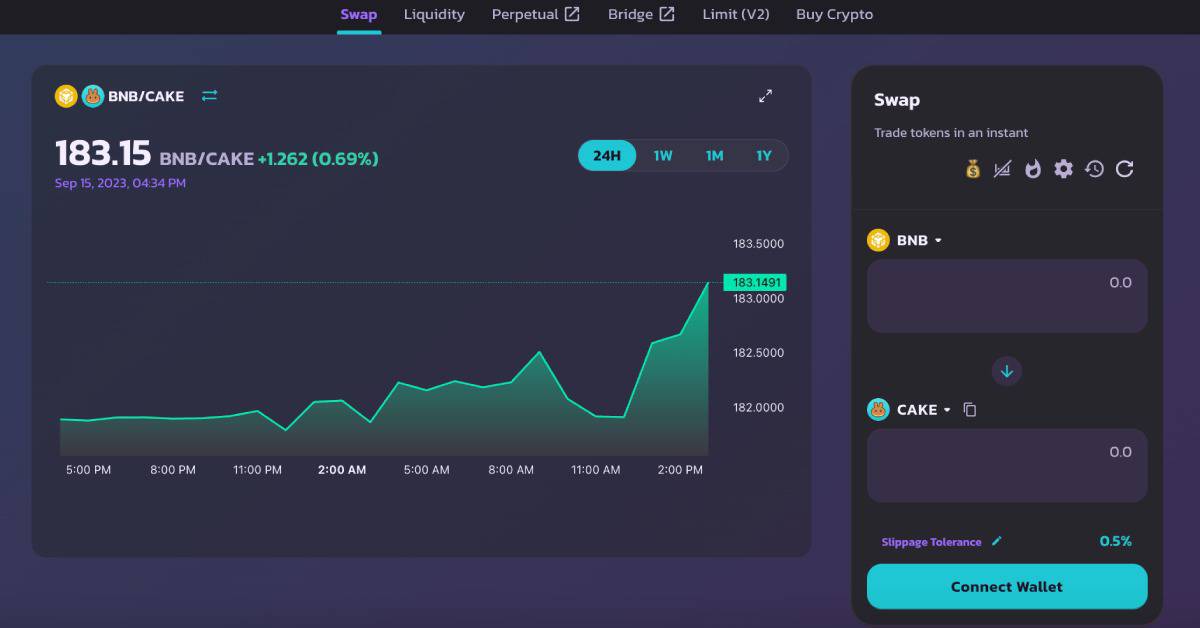Open Buy Crypto from the navbar

coord(834,15)
